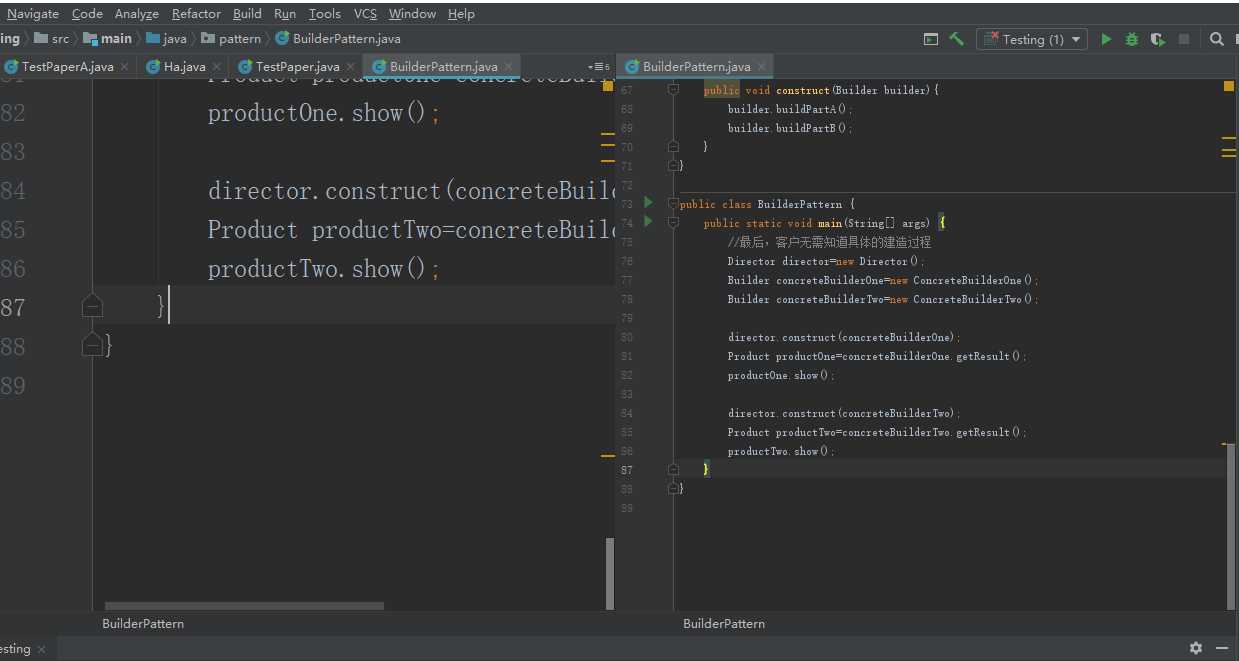
Task: Open the Window menu
Action: [412, 14]
